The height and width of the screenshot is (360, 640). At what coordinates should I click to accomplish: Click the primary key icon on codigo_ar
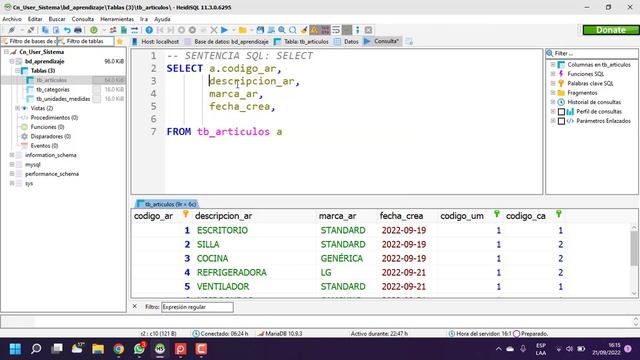(185, 214)
